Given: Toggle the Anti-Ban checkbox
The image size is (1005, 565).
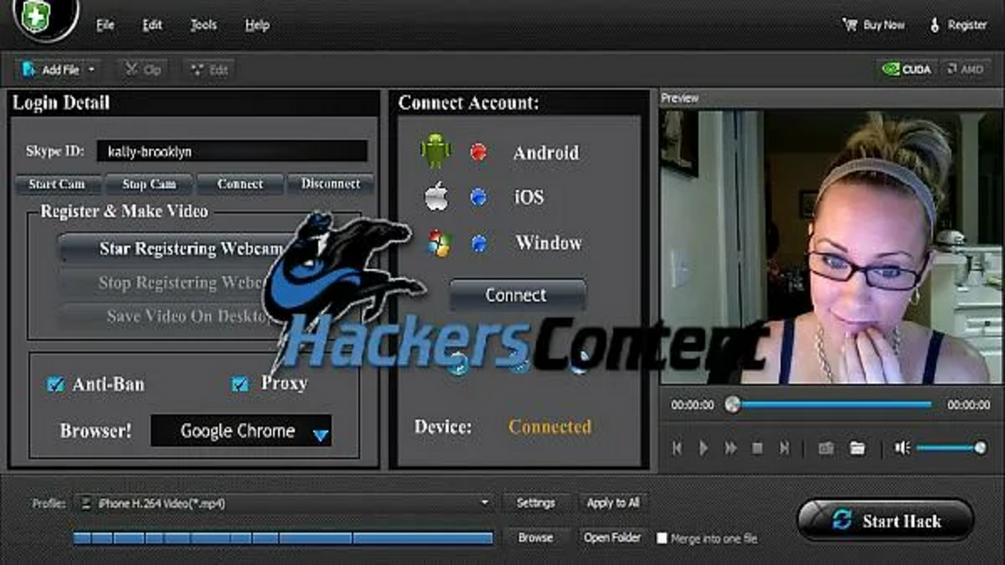Looking at the screenshot, I should click(x=56, y=384).
